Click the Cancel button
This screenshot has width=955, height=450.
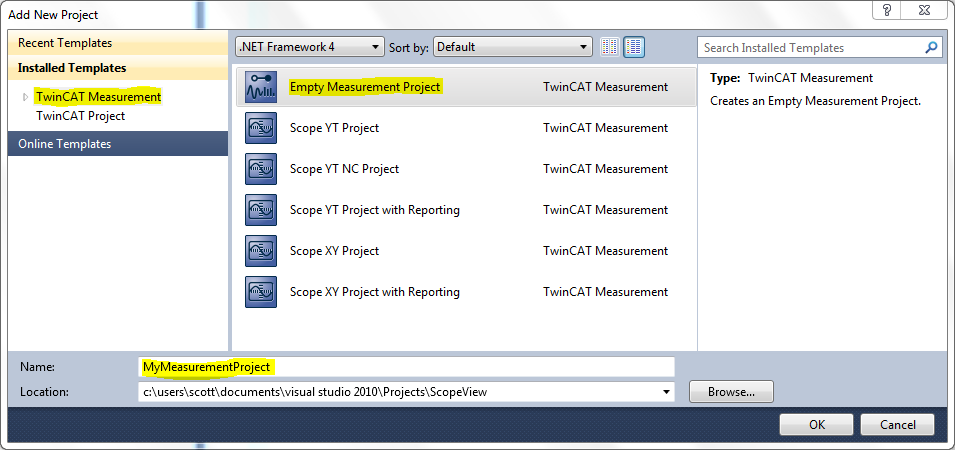point(898,424)
